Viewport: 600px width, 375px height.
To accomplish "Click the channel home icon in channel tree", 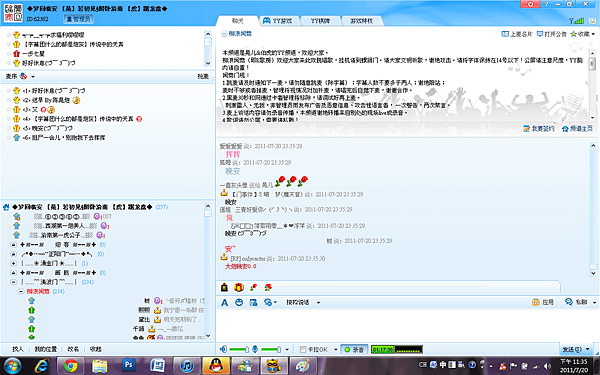I will click(6, 207).
